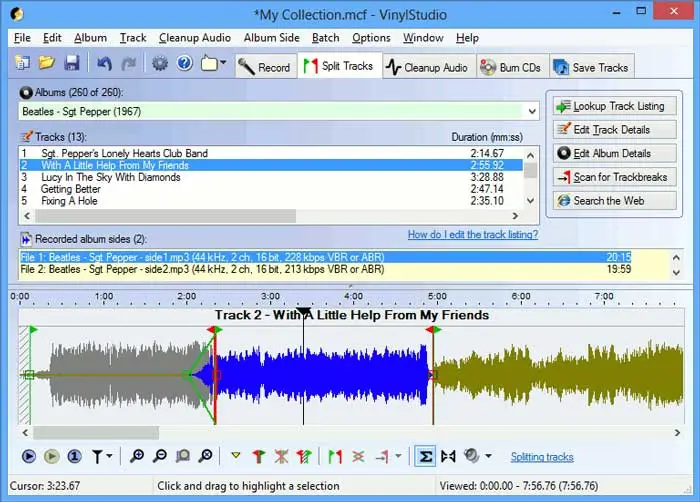
Task: Open the Album menu
Action: tap(90, 38)
